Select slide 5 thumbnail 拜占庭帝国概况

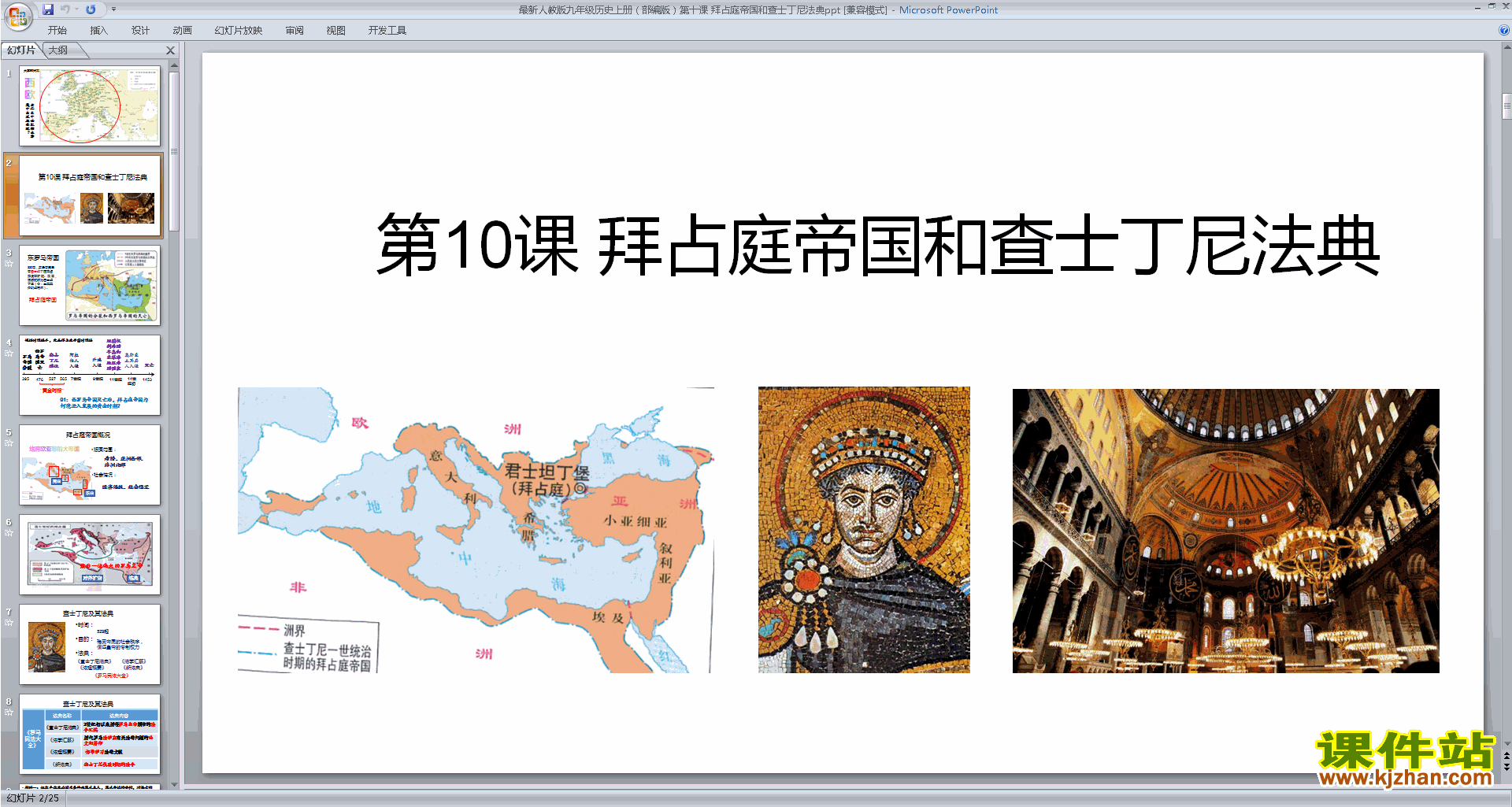click(x=90, y=465)
